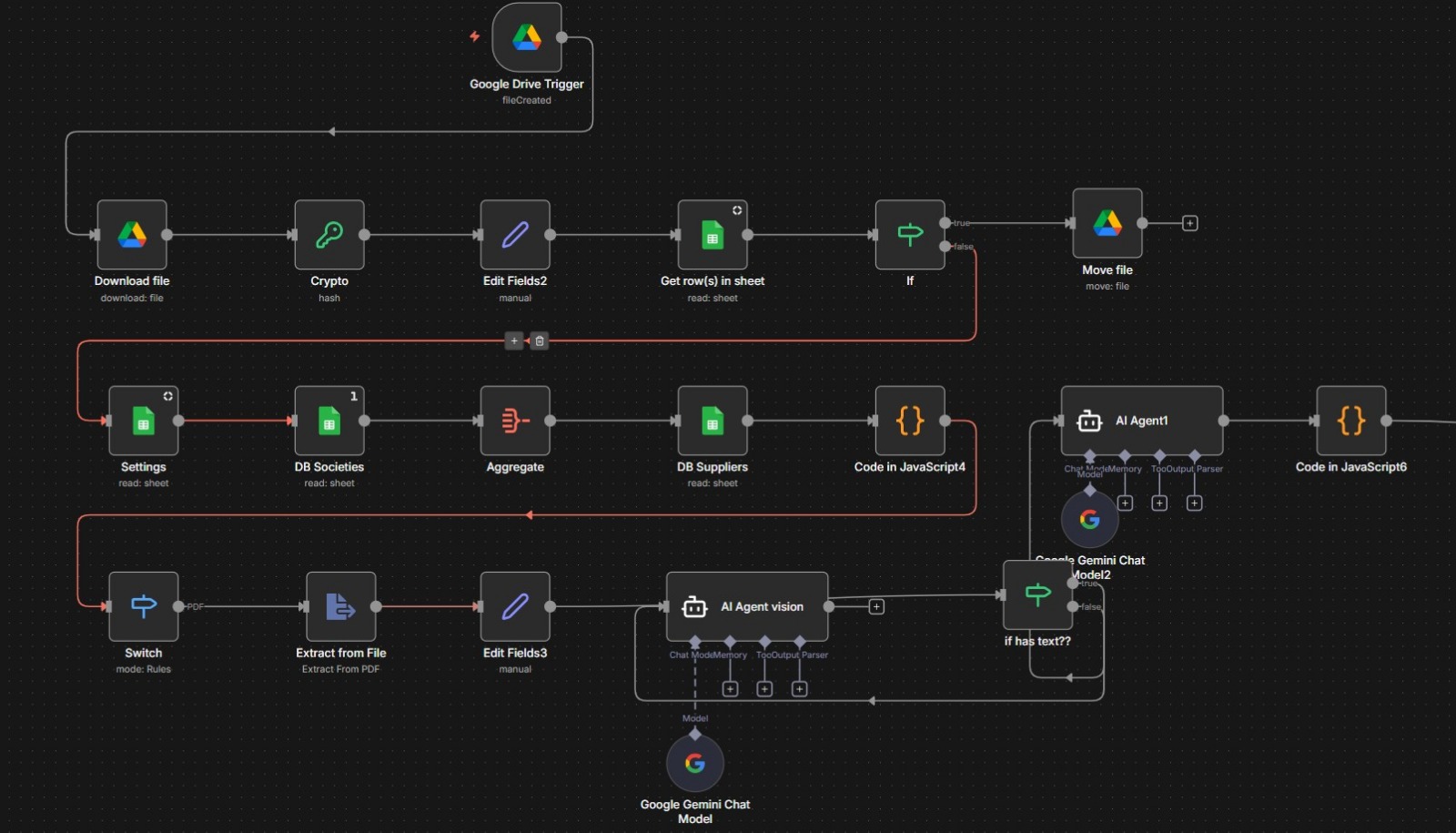Add Output Parser to AI Agent vision

[x=799, y=689]
